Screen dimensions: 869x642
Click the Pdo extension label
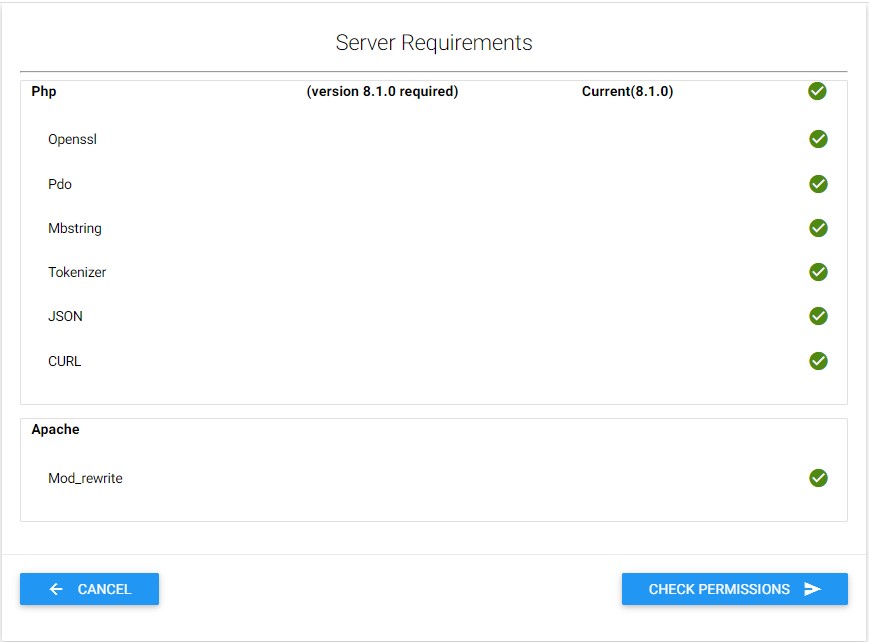tap(60, 185)
